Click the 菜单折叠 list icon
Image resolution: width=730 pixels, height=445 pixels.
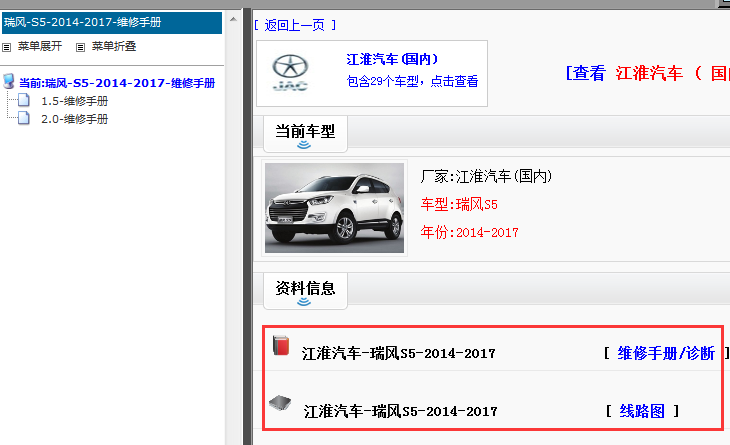coord(81,47)
